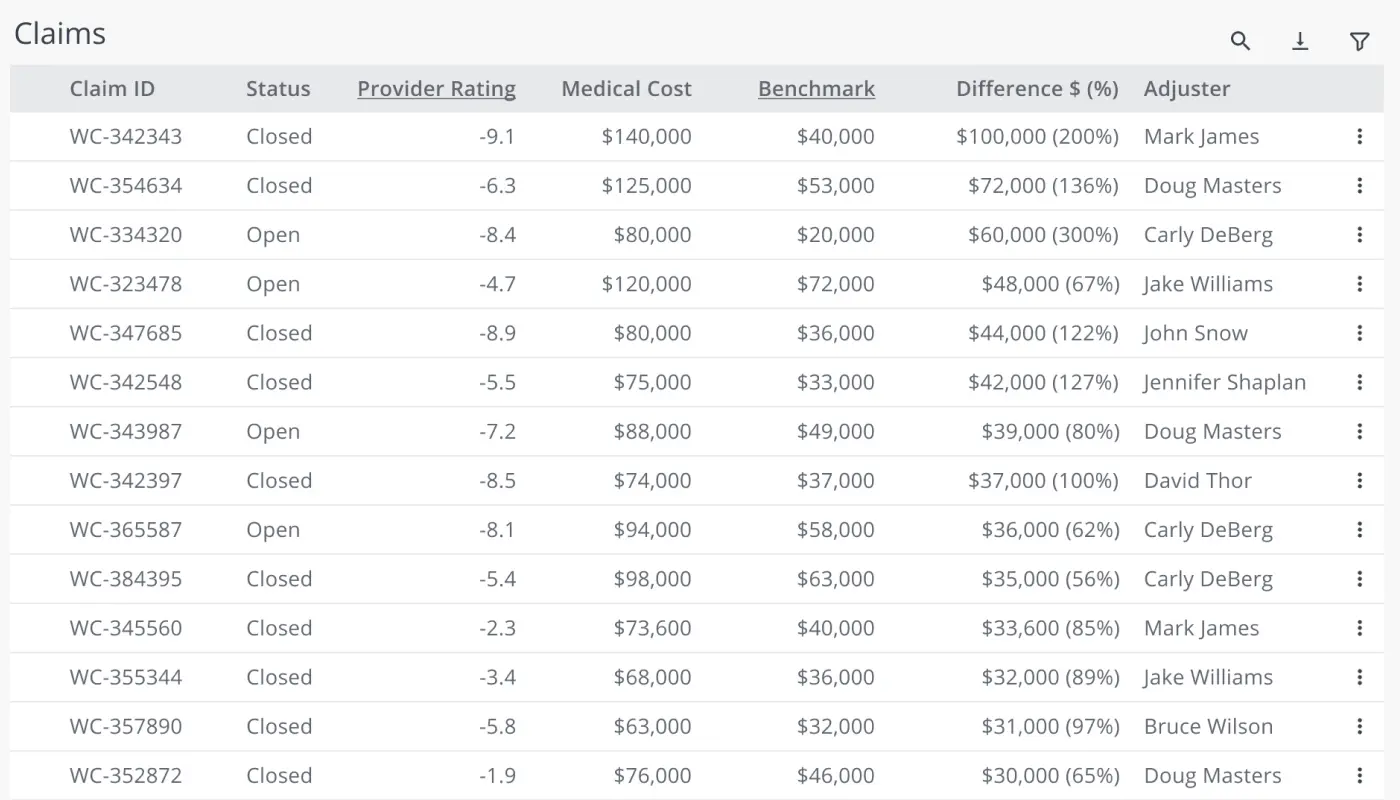1400x800 pixels.
Task: Click the Benchmark column header
Action: pyautogui.click(x=816, y=89)
